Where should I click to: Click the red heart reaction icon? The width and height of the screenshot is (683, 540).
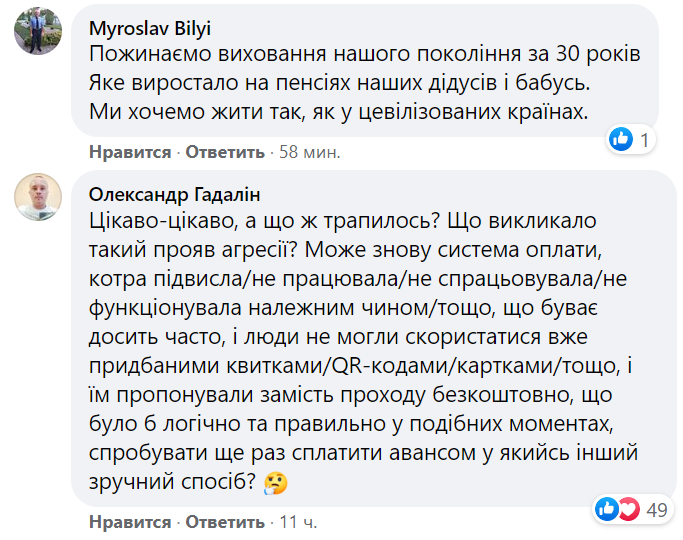(628, 510)
